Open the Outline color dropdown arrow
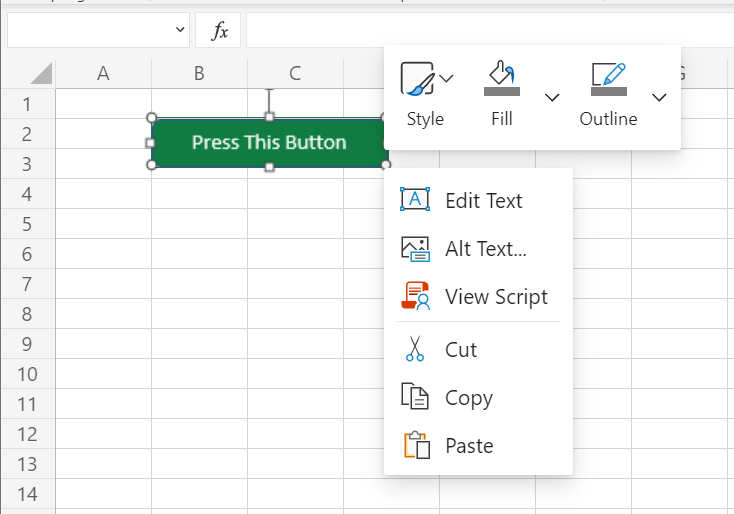Image resolution: width=734 pixels, height=514 pixels. (659, 97)
